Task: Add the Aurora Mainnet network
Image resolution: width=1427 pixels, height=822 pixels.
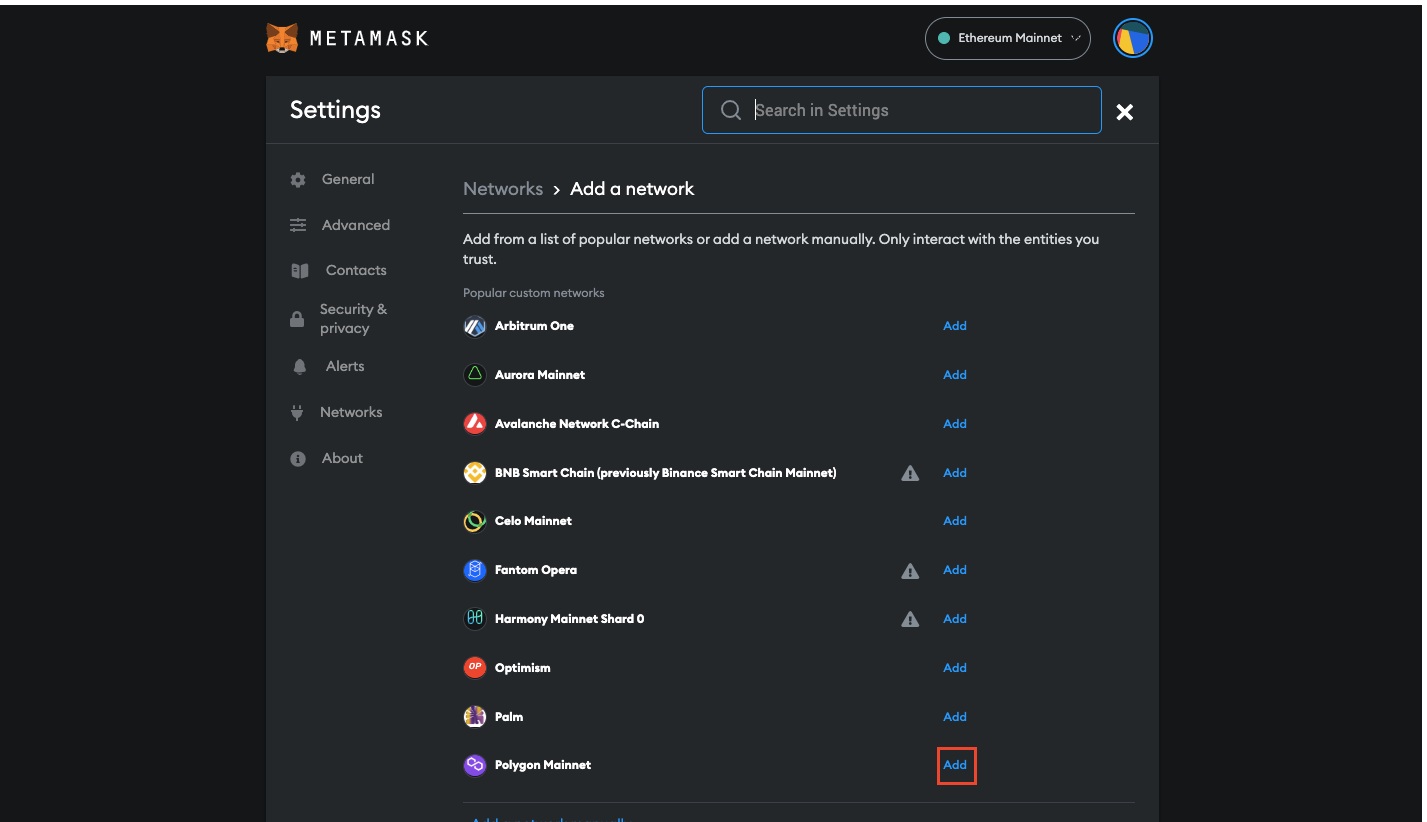Action: click(x=953, y=374)
